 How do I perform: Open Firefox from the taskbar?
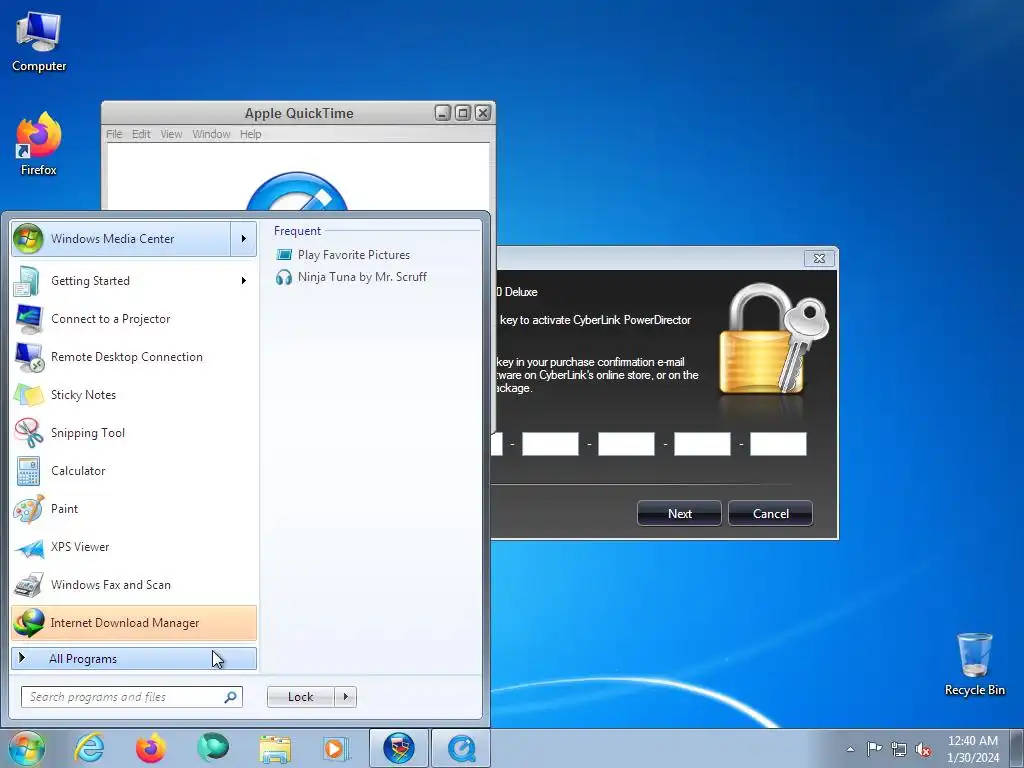(x=151, y=748)
